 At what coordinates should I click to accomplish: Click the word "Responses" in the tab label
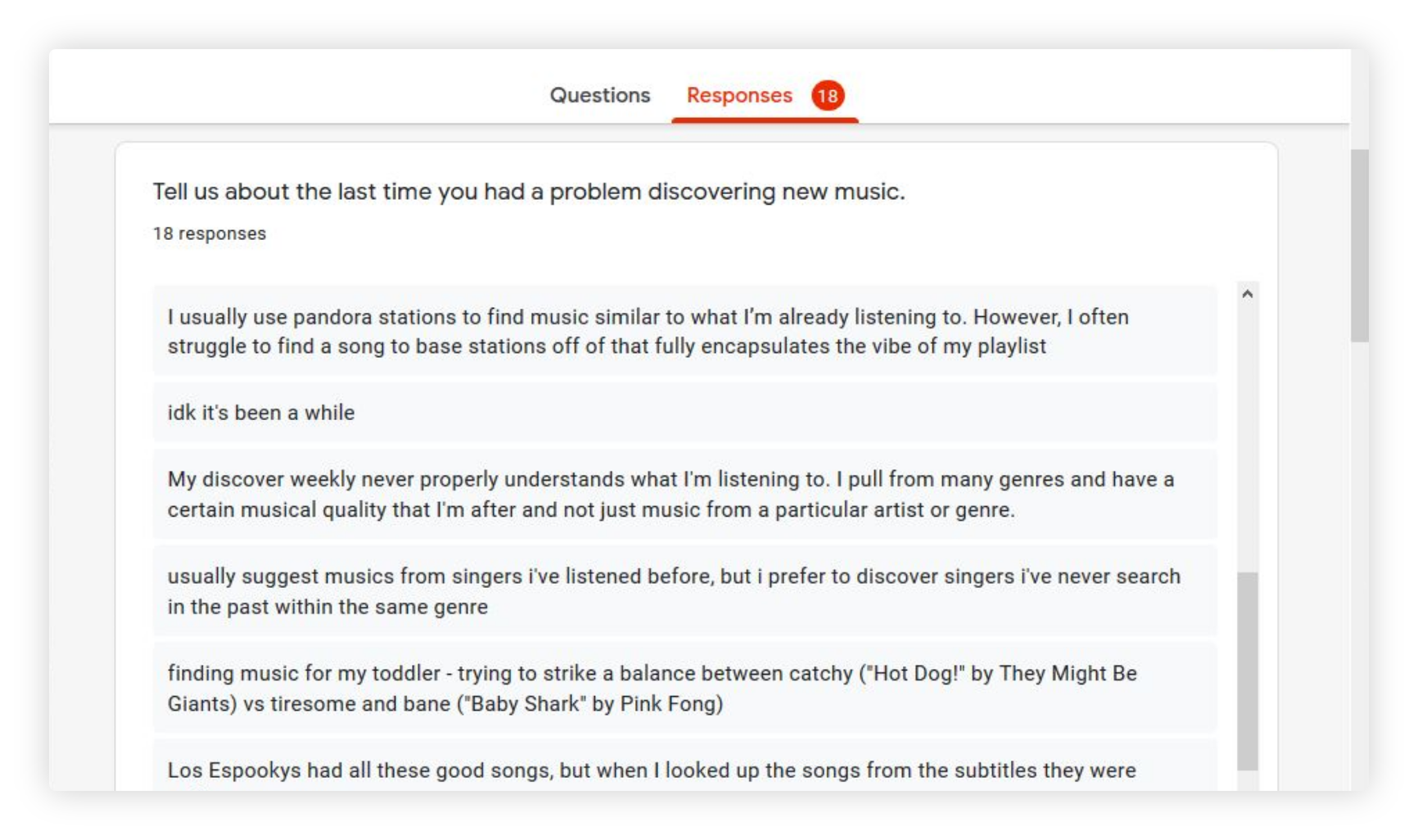[739, 95]
